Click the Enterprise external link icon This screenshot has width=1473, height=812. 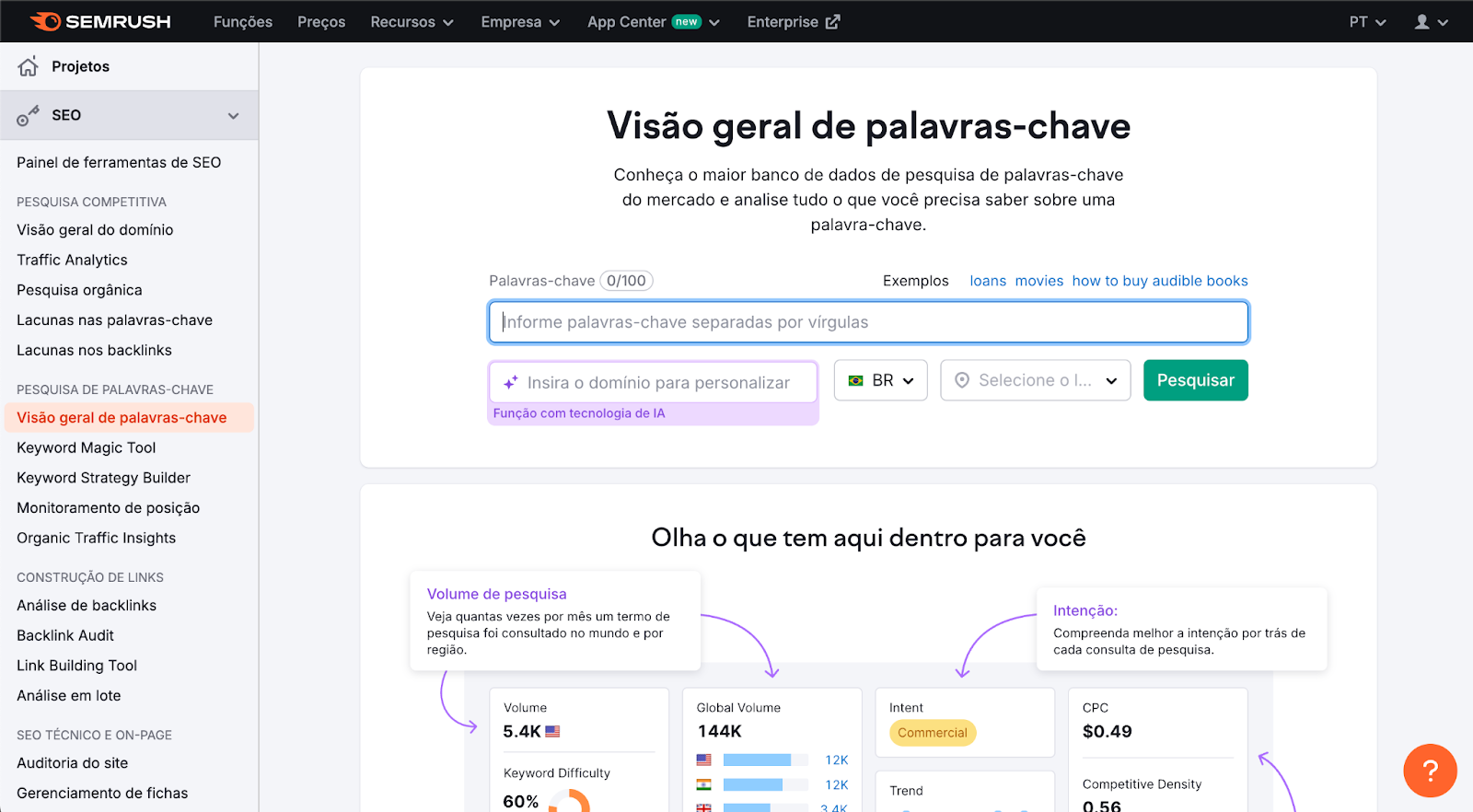pyautogui.click(x=832, y=21)
